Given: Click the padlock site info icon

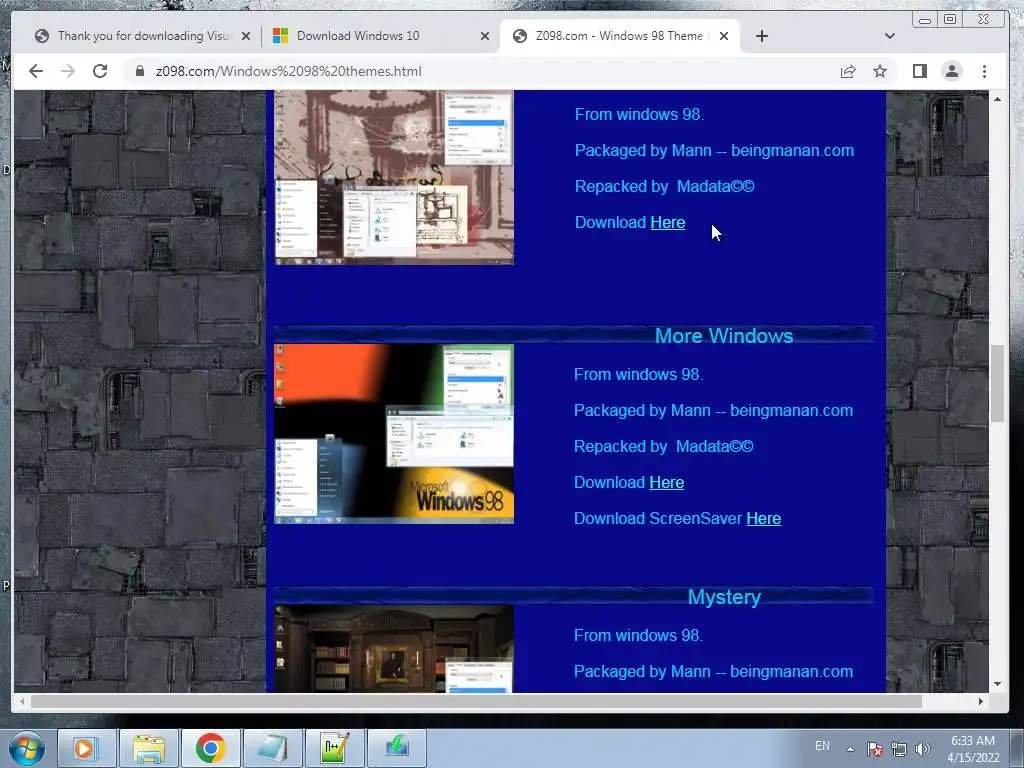Looking at the screenshot, I should coord(140,71).
